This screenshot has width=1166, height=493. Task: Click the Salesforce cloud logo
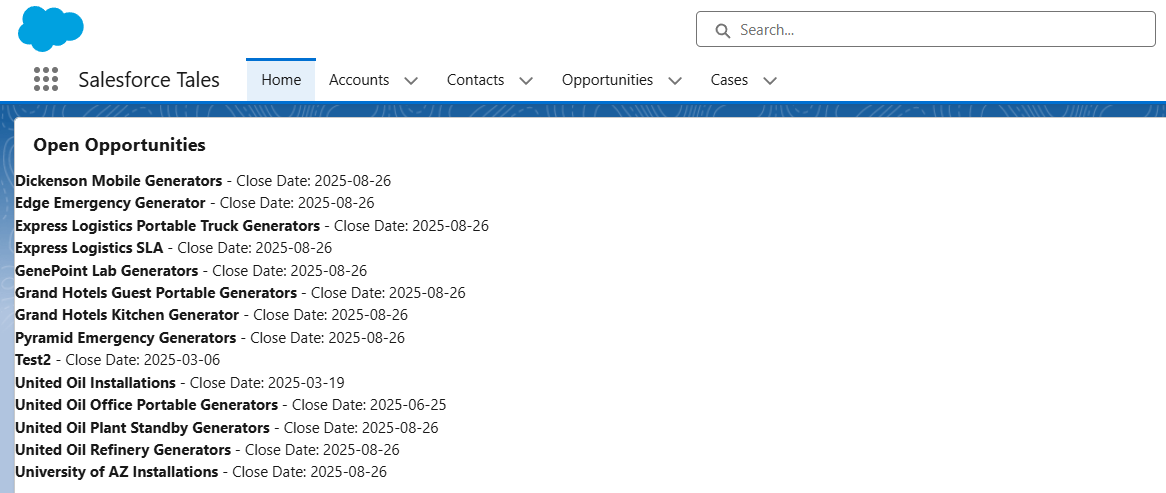[x=51, y=28]
